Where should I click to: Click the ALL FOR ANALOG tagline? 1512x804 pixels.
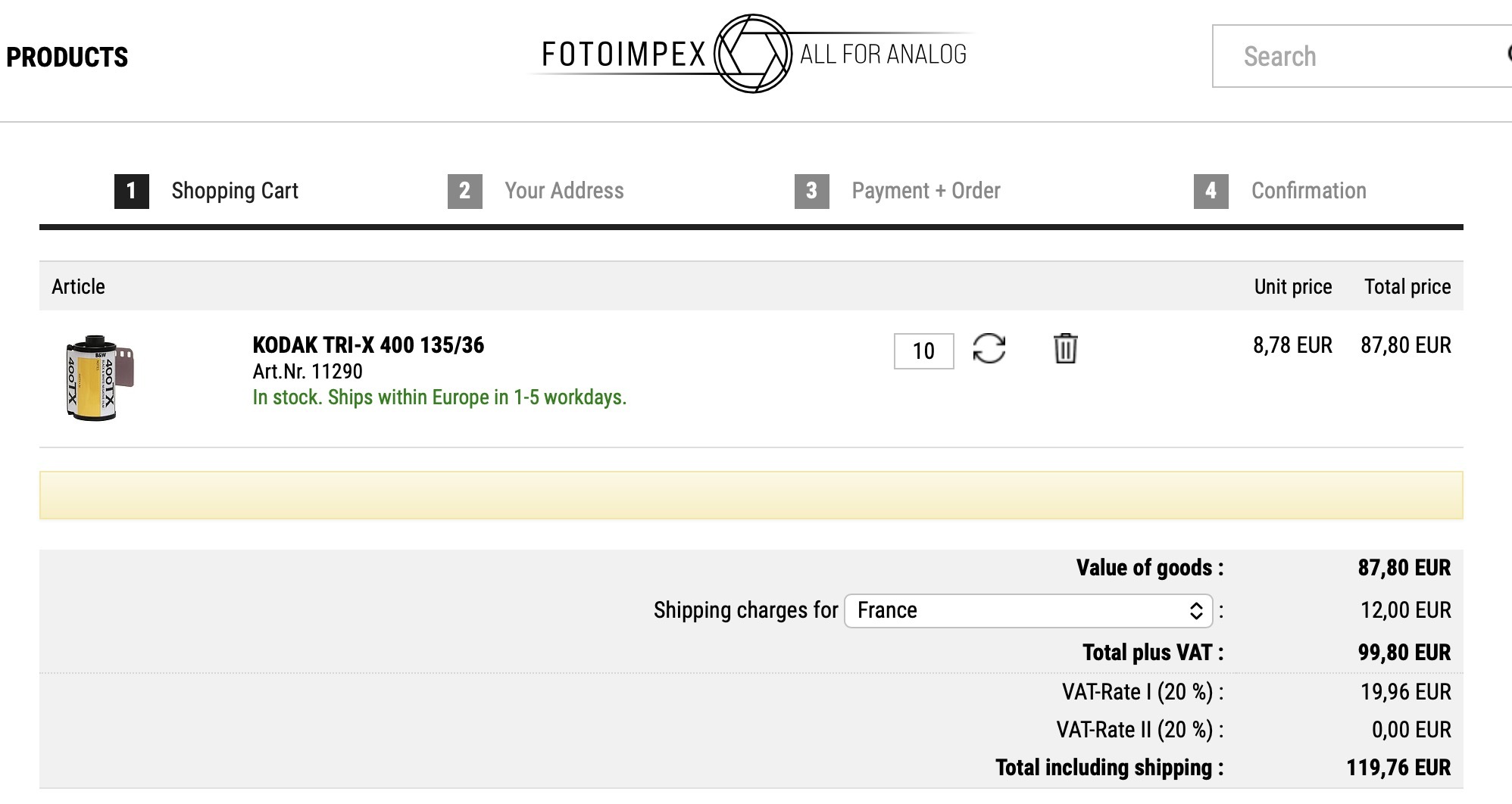pyautogui.click(x=883, y=55)
